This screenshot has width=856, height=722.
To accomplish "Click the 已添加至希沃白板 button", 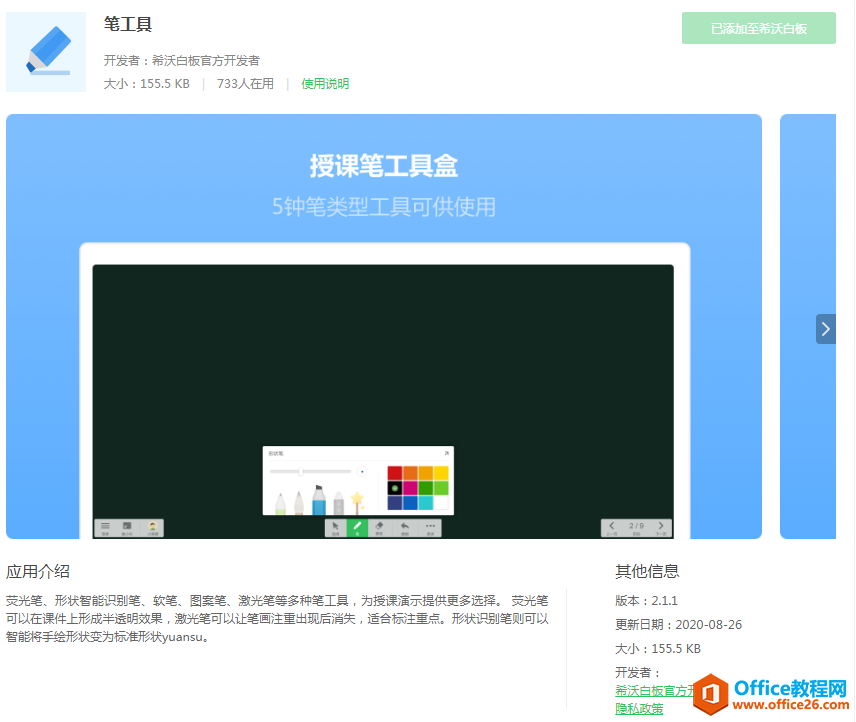I will pos(758,29).
